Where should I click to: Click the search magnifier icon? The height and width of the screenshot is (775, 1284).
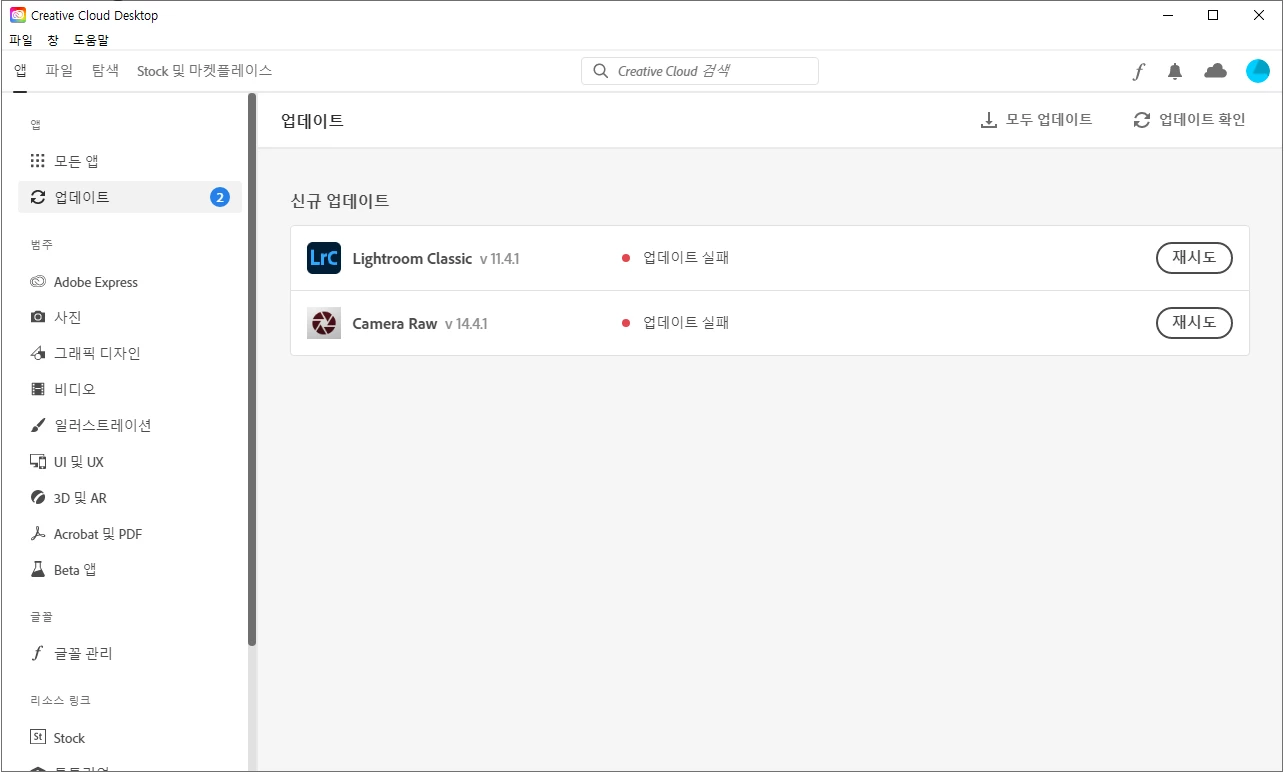click(x=600, y=71)
